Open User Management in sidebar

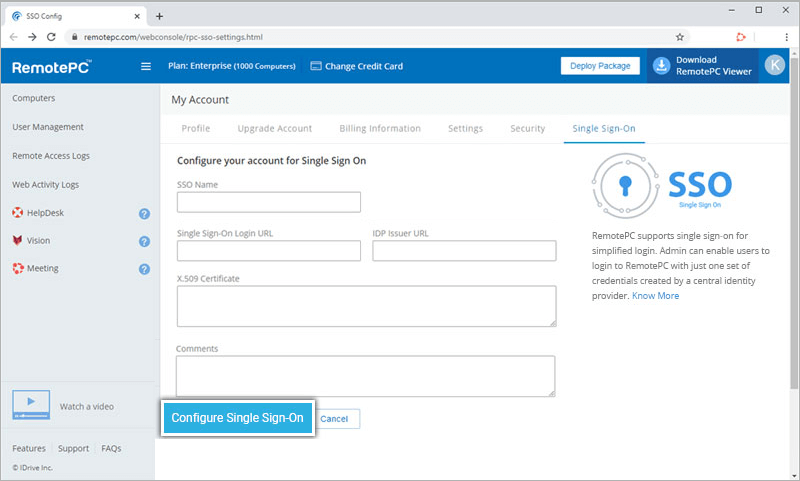48,127
